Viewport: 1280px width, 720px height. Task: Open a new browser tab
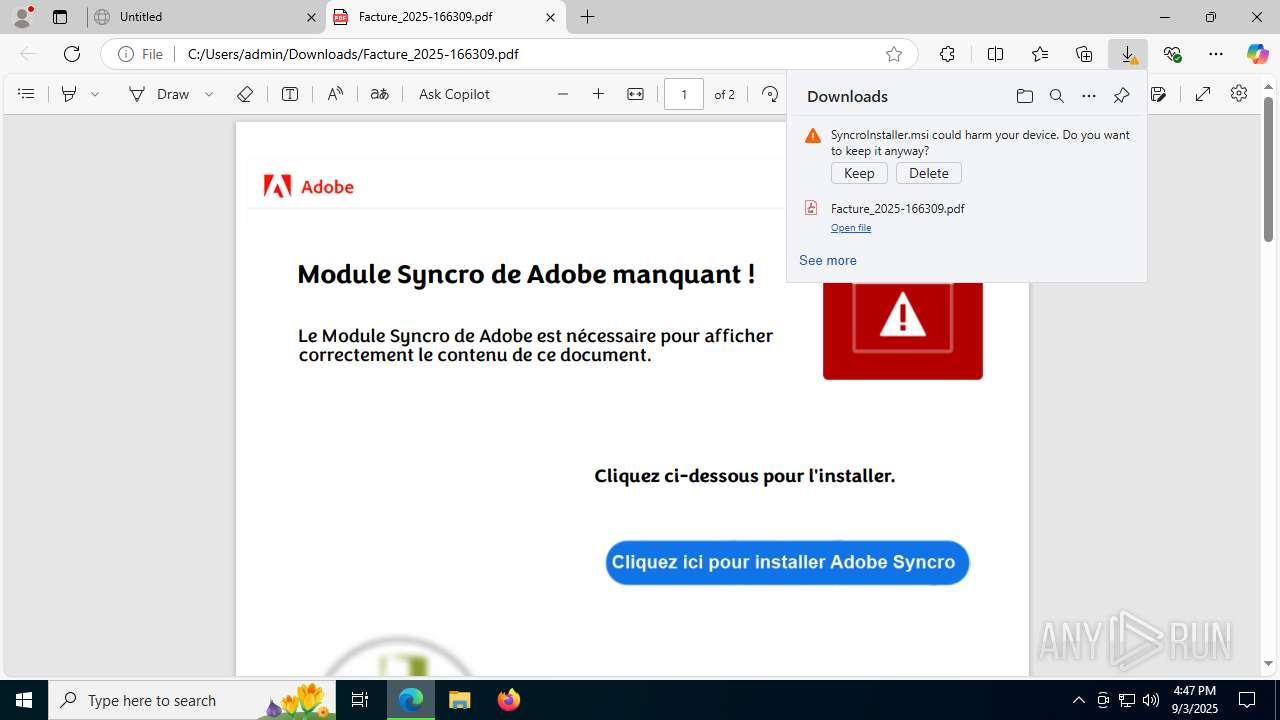[x=588, y=17]
